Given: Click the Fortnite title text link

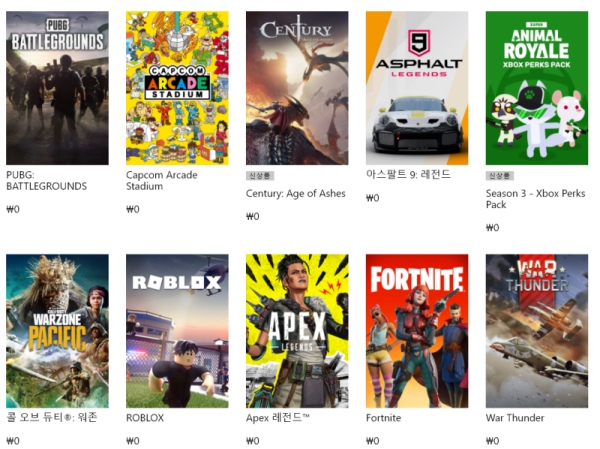Looking at the screenshot, I should 383,418.
